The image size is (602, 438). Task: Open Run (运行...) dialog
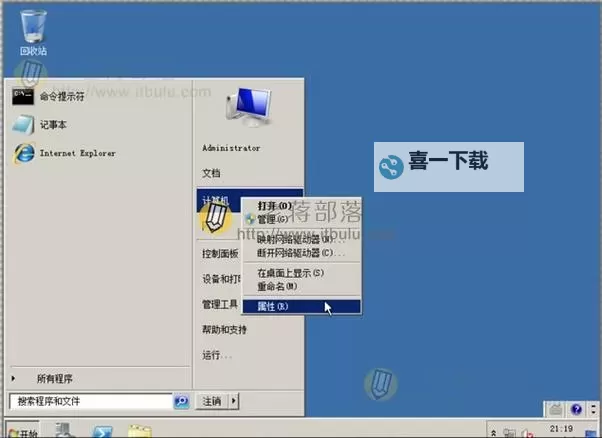(217, 355)
